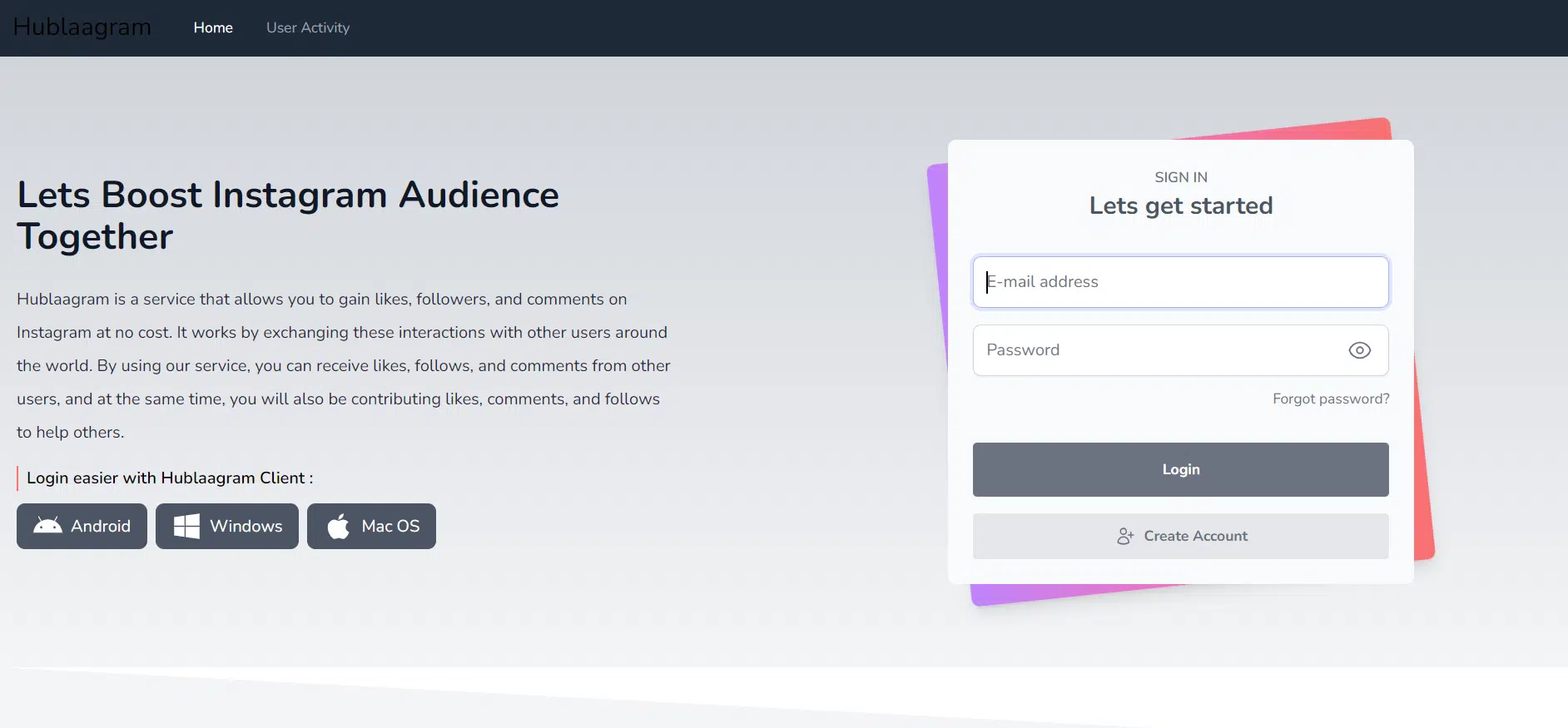
Task: Open the User Activity page
Action: [308, 27]
